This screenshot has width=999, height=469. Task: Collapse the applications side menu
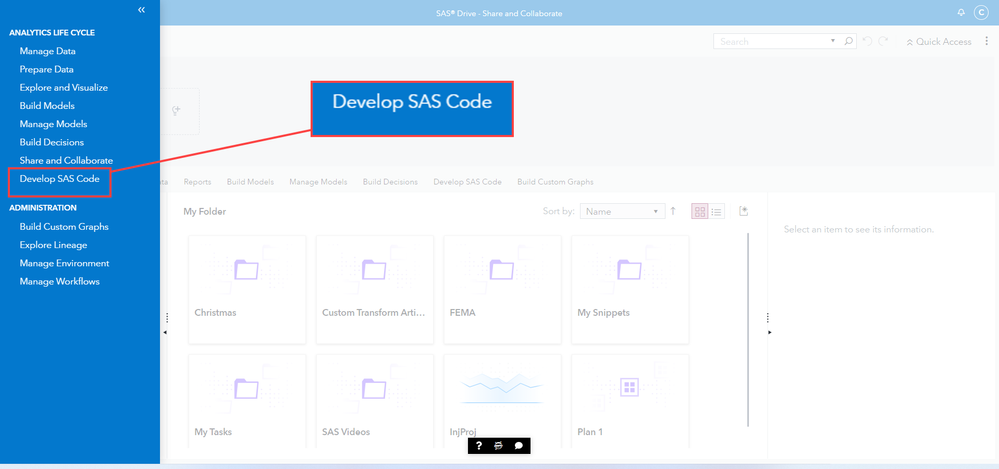pyautogui.click(x=141, y=10)
